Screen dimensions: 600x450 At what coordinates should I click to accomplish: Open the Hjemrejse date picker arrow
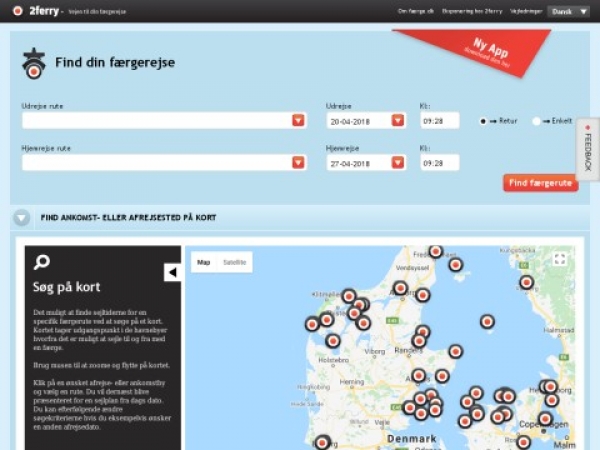[398, 162]
